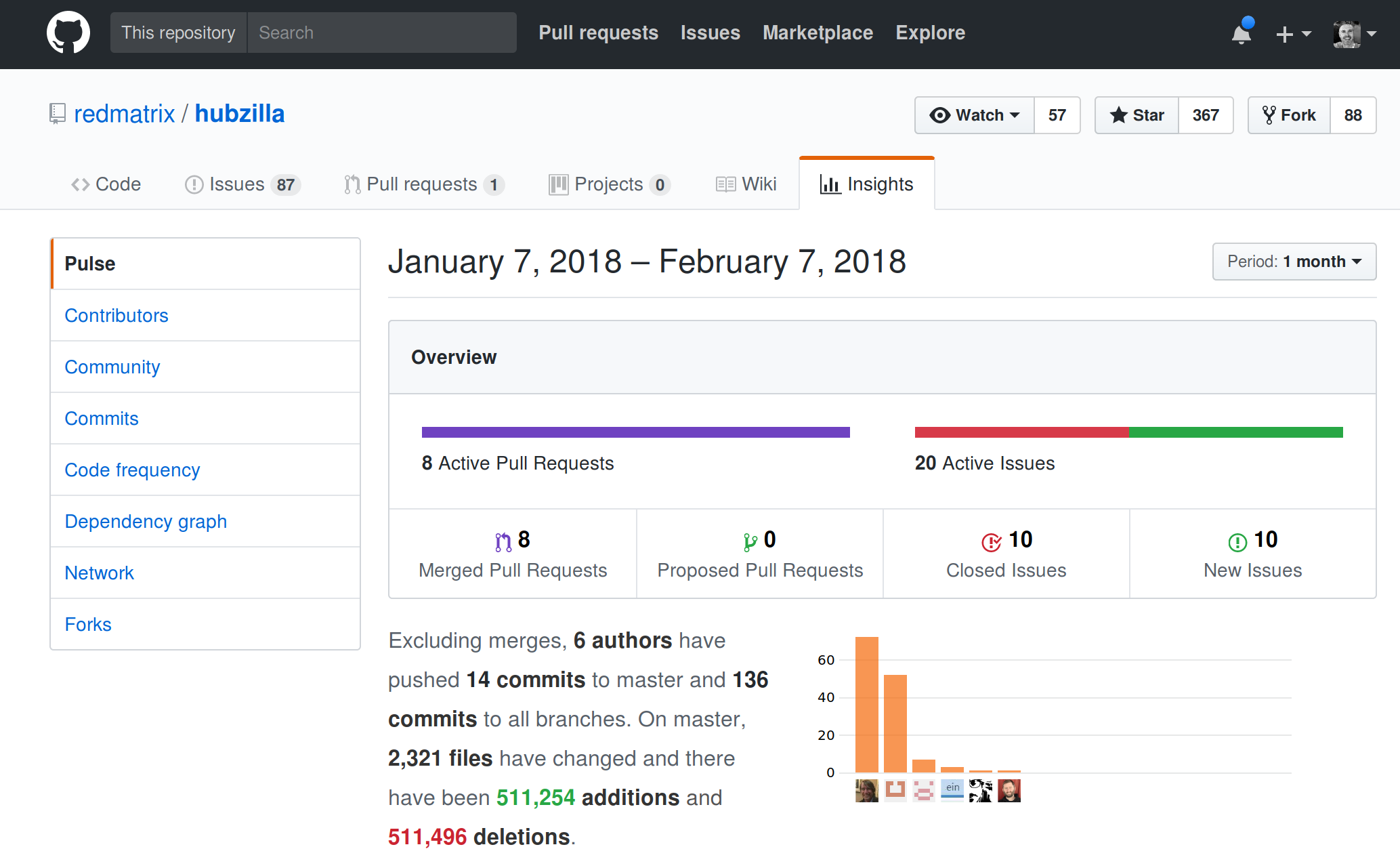Click the green proposed pull requests branch icon
This screenshot has width=1400, height=868.
(750, 539)
